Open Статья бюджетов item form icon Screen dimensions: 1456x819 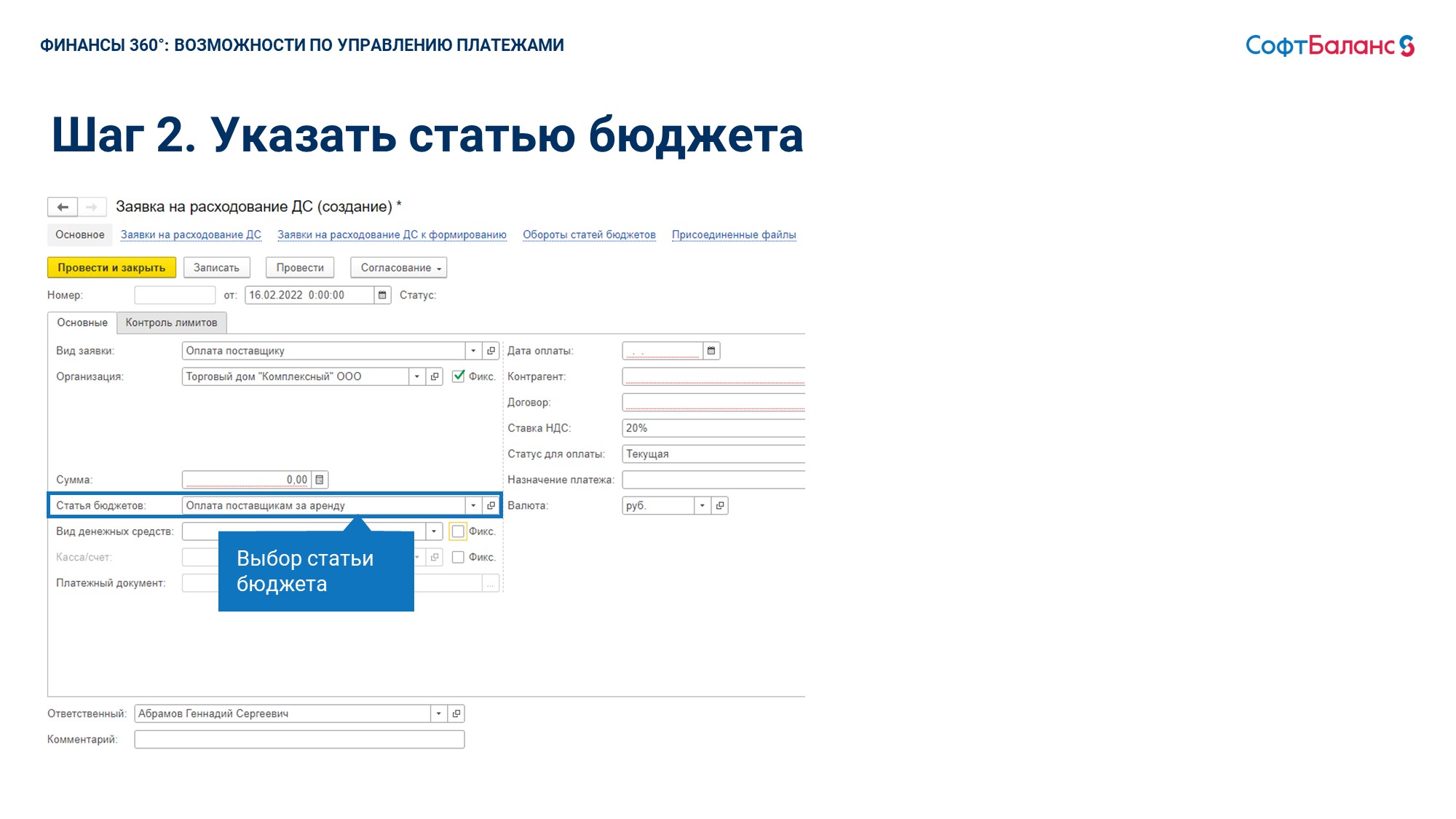point(491,505)
